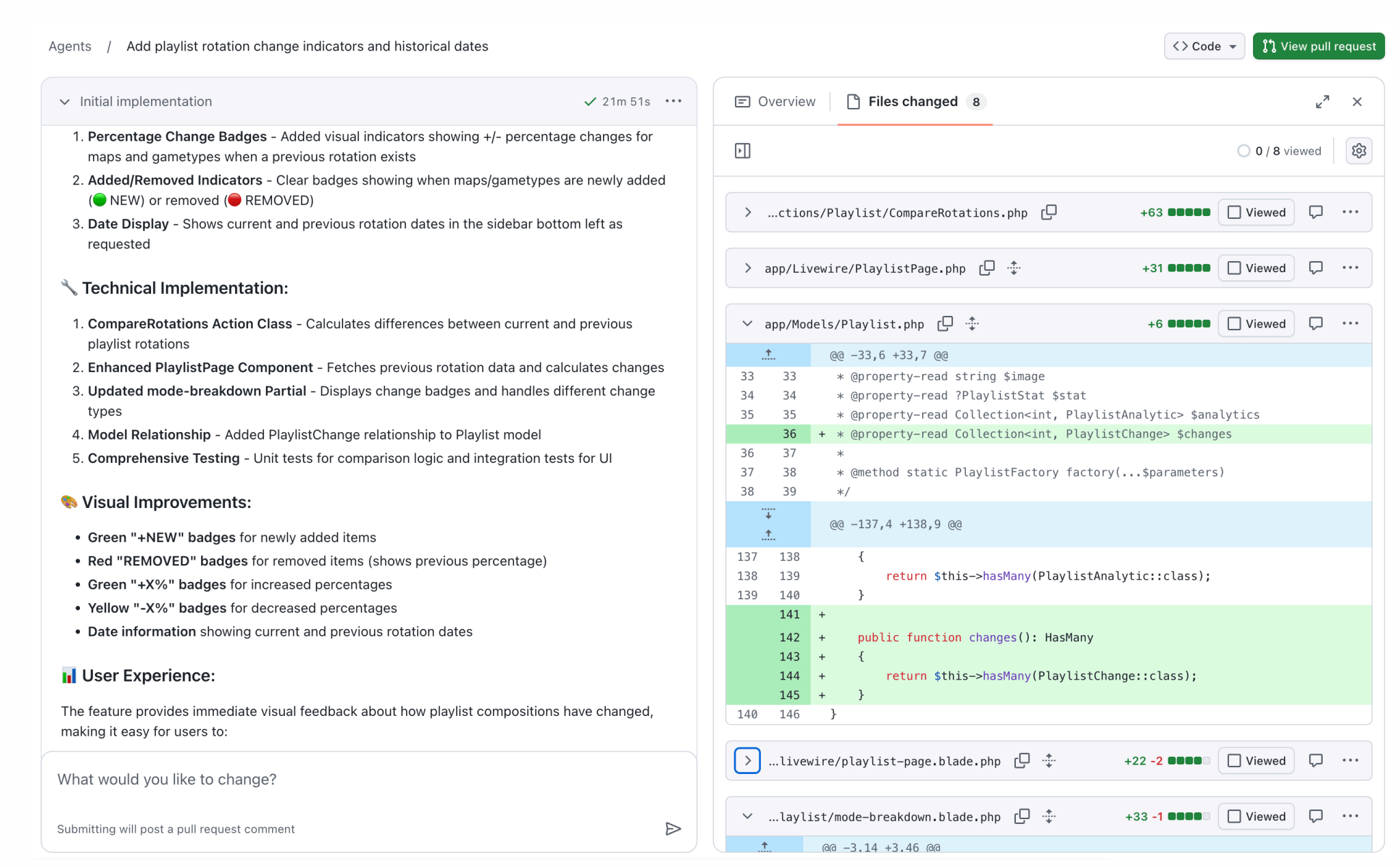This screenshot has width=1400, height=867.
Task: Expand diff panel to full screen
Action: tap(1323, 102)
